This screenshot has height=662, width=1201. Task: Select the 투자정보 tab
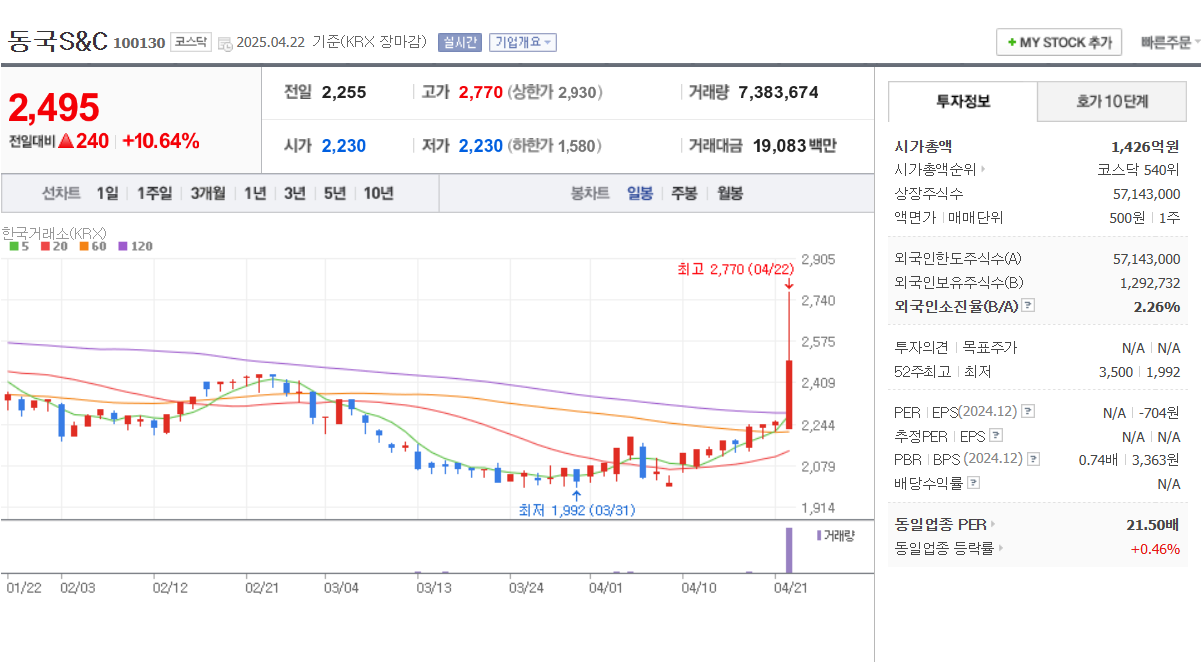pyautogui.click(x=963, y=102)
